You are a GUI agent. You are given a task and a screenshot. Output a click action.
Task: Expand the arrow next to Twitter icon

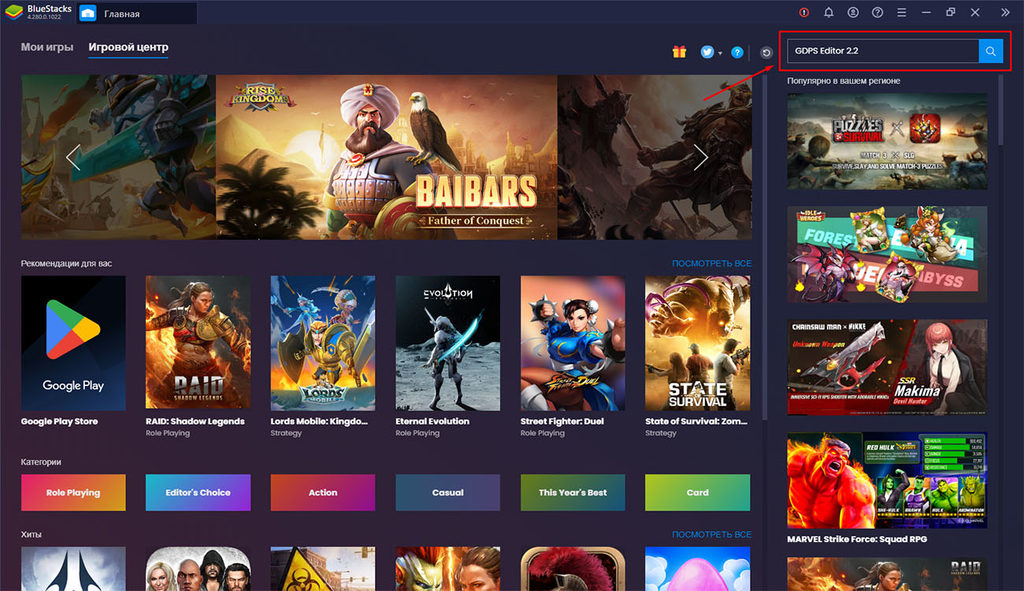coord(720,53)
